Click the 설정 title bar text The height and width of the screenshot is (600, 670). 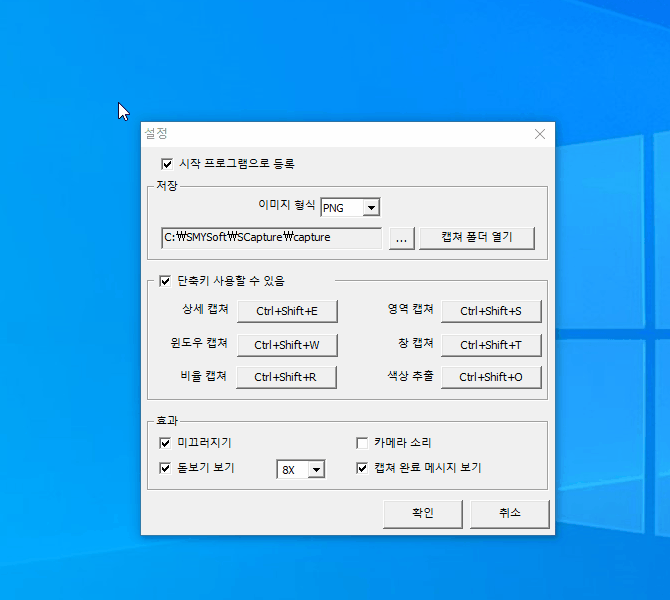156,134
